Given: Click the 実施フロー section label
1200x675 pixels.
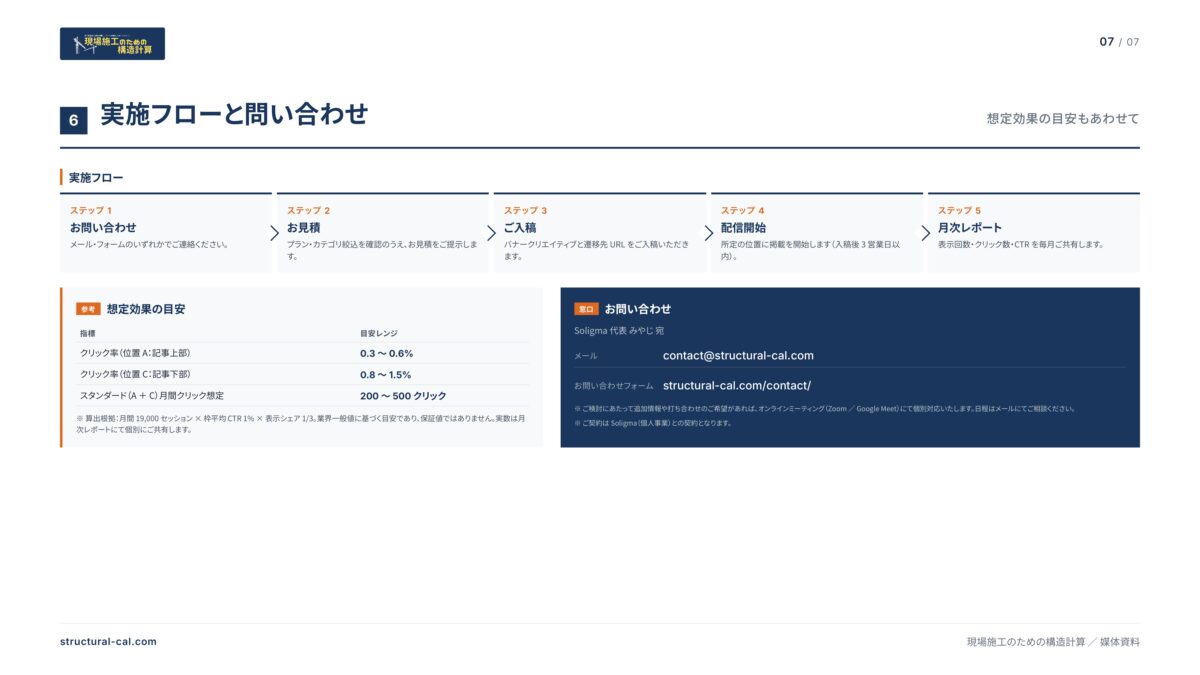Looking at the screenshot, I should [96, 178].
